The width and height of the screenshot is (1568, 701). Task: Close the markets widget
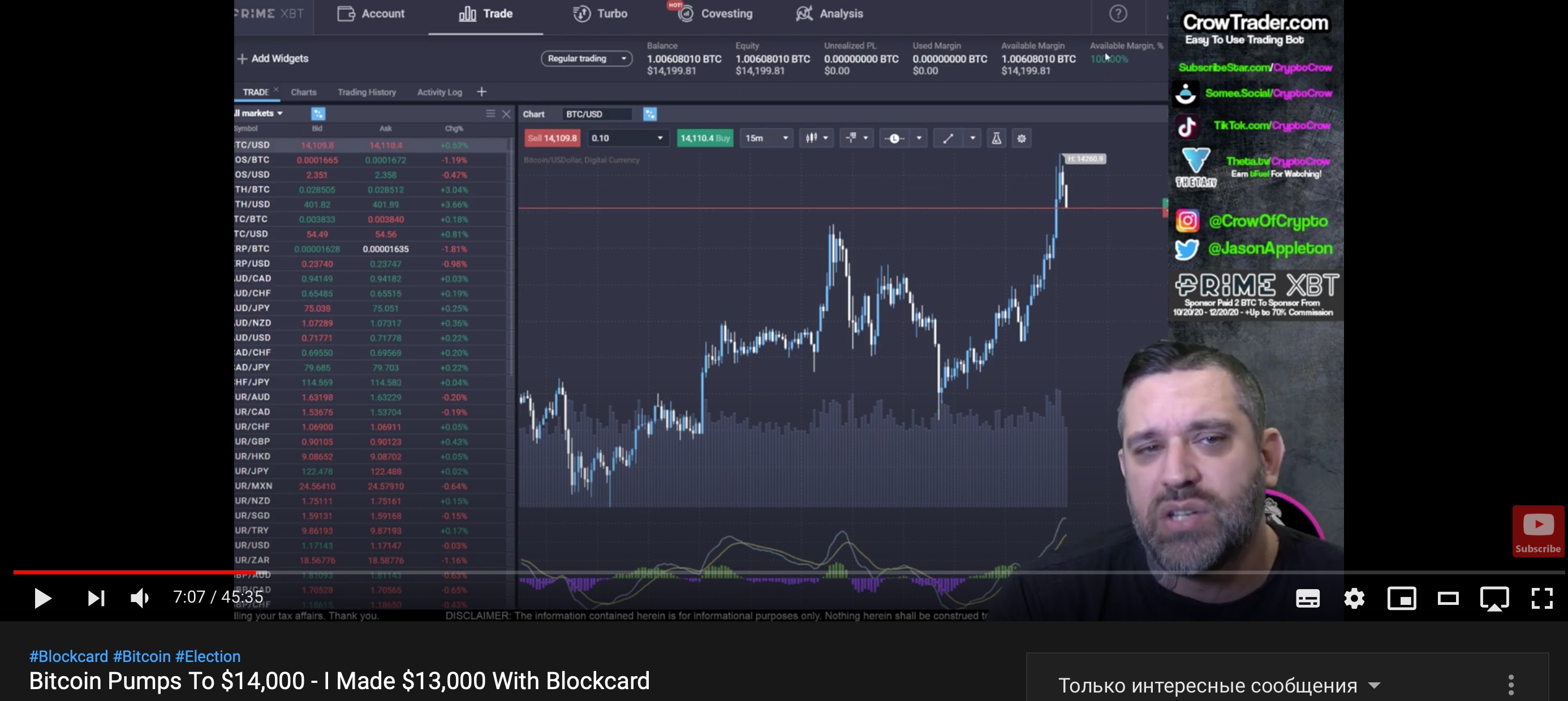point(506,114)
